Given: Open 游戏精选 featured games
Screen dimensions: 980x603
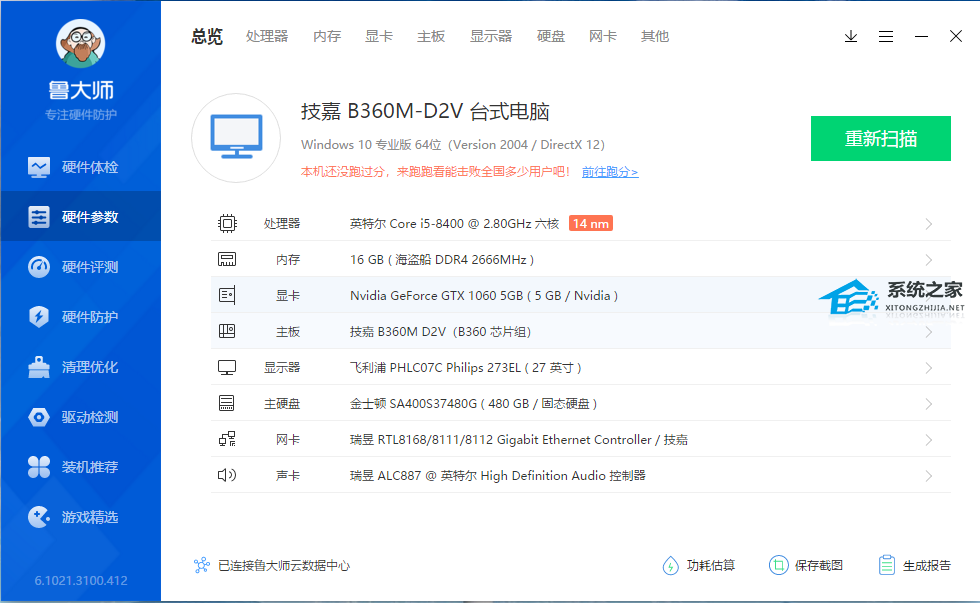Looking at the screenshot, I should pos(81,517).
